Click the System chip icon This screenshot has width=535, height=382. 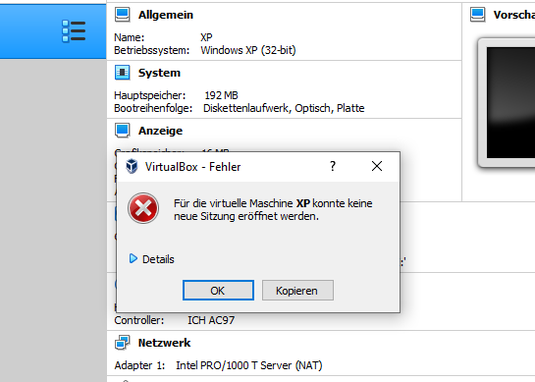tap(122, 73)
